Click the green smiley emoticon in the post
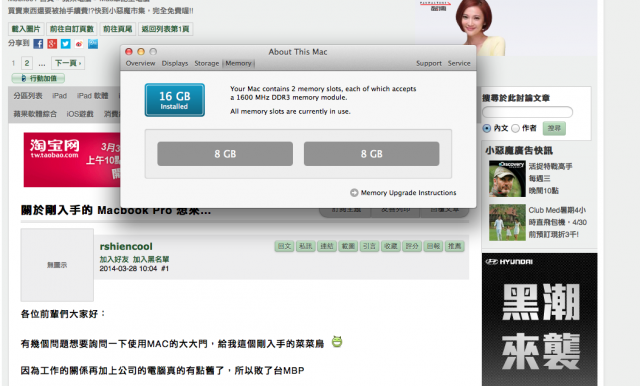The height and width of the screenshot is (386, 640). click(337, 342)
